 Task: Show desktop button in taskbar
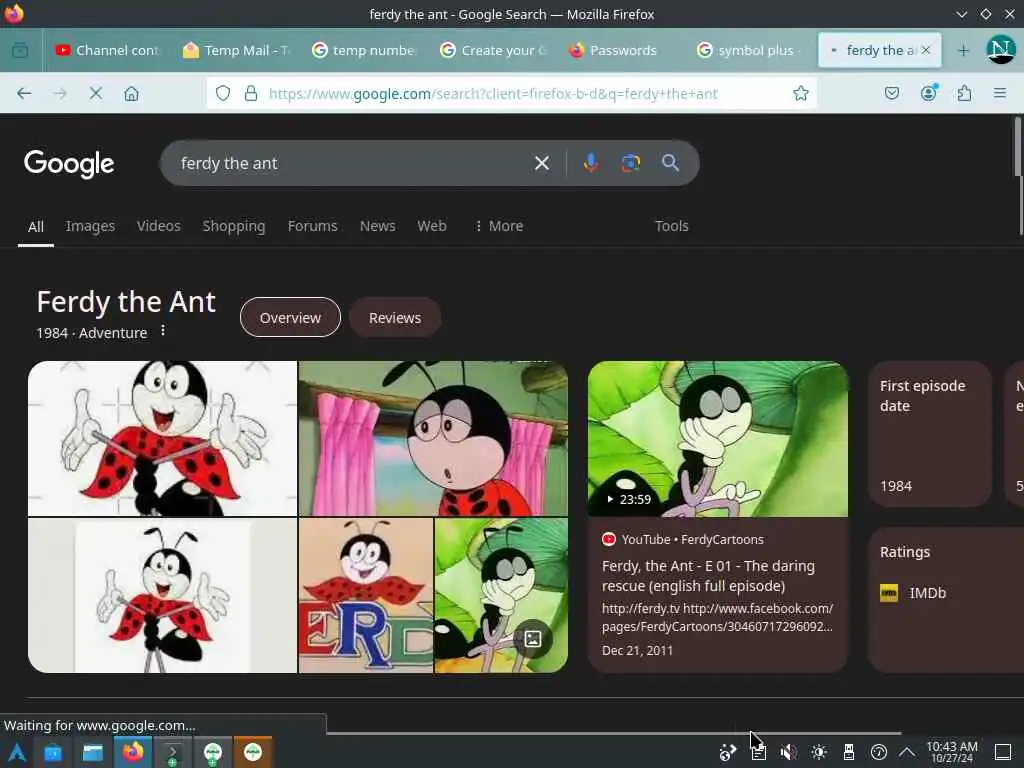click(1003, 752)
